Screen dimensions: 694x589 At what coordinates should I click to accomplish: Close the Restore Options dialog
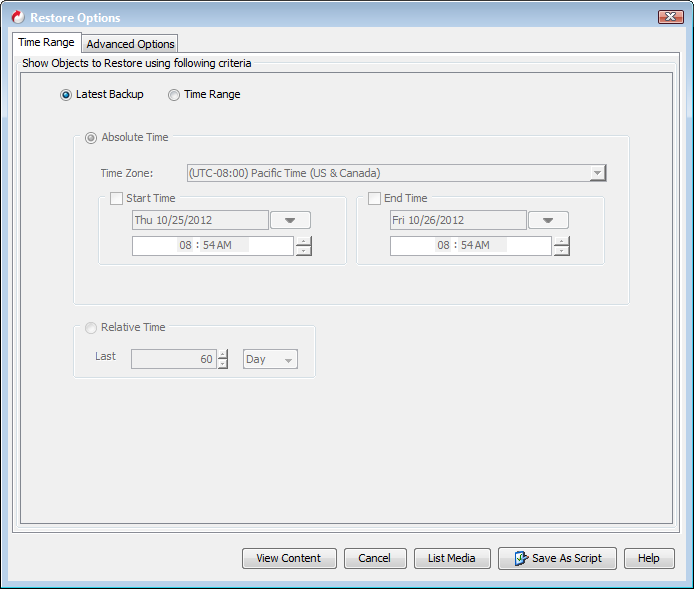[x=670, y=17]
